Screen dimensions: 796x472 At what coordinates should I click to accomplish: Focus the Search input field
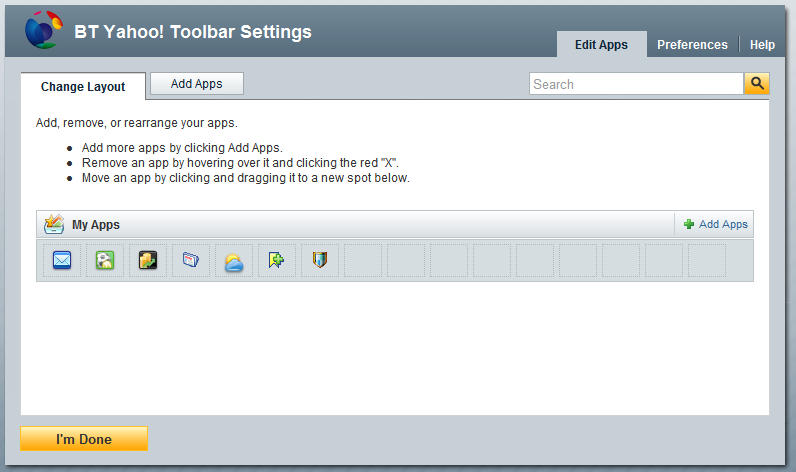click(x=636, y=84)
